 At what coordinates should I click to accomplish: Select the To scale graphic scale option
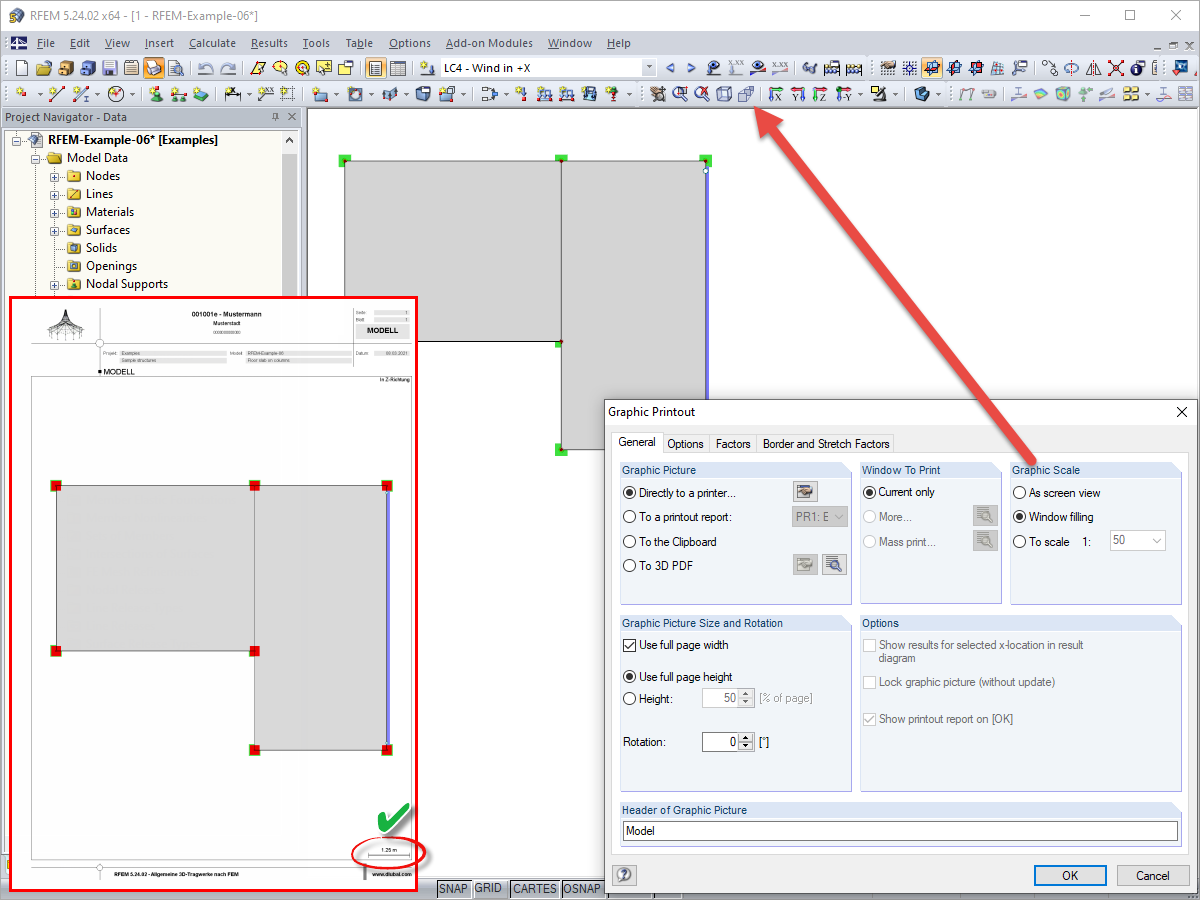[1018, 541]
